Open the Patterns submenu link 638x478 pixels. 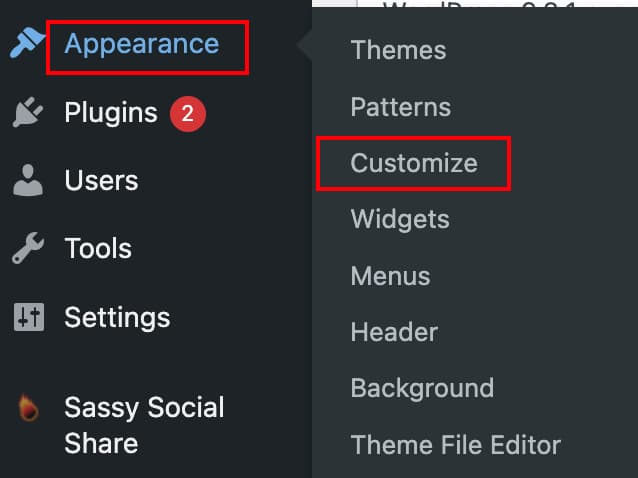(x=401, y=107)
